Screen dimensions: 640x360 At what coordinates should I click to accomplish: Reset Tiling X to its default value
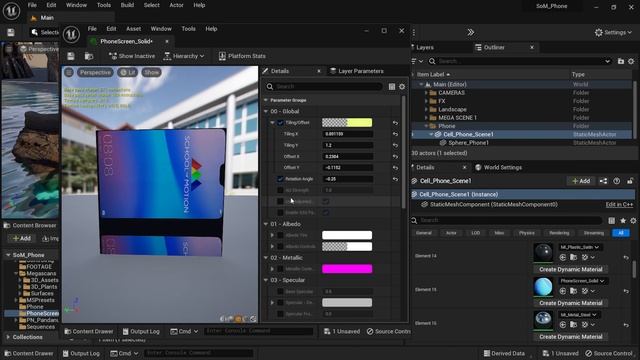click(395, 134)
